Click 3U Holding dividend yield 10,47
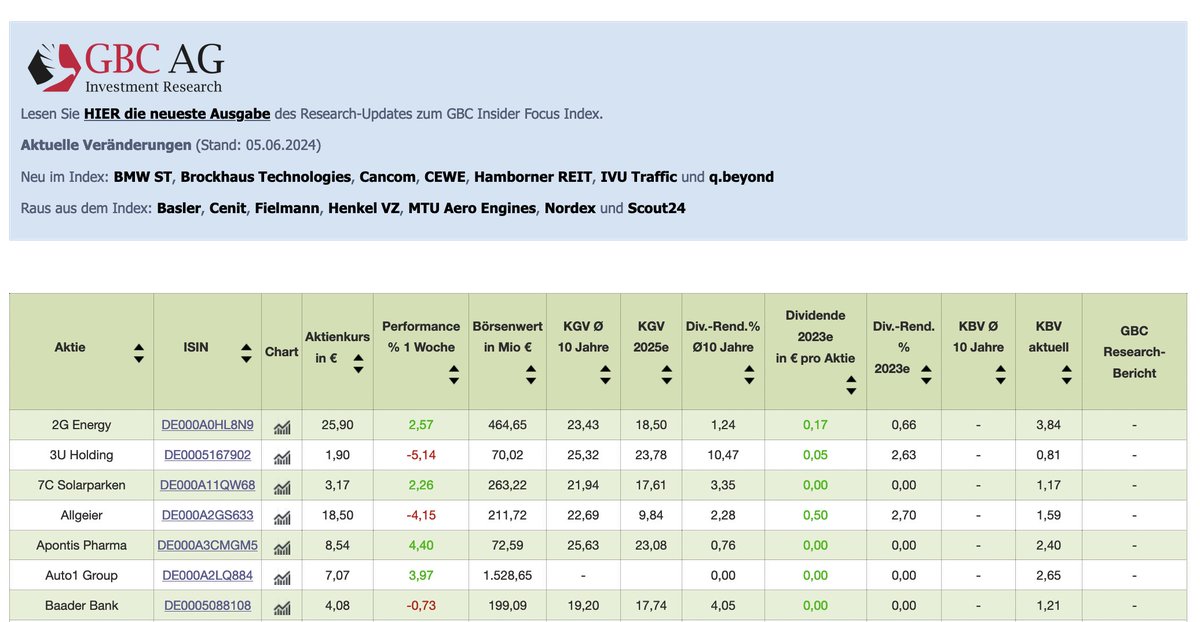Viewport: 1200px width, 622px height. pyautogui.click(x=722, y=455)
